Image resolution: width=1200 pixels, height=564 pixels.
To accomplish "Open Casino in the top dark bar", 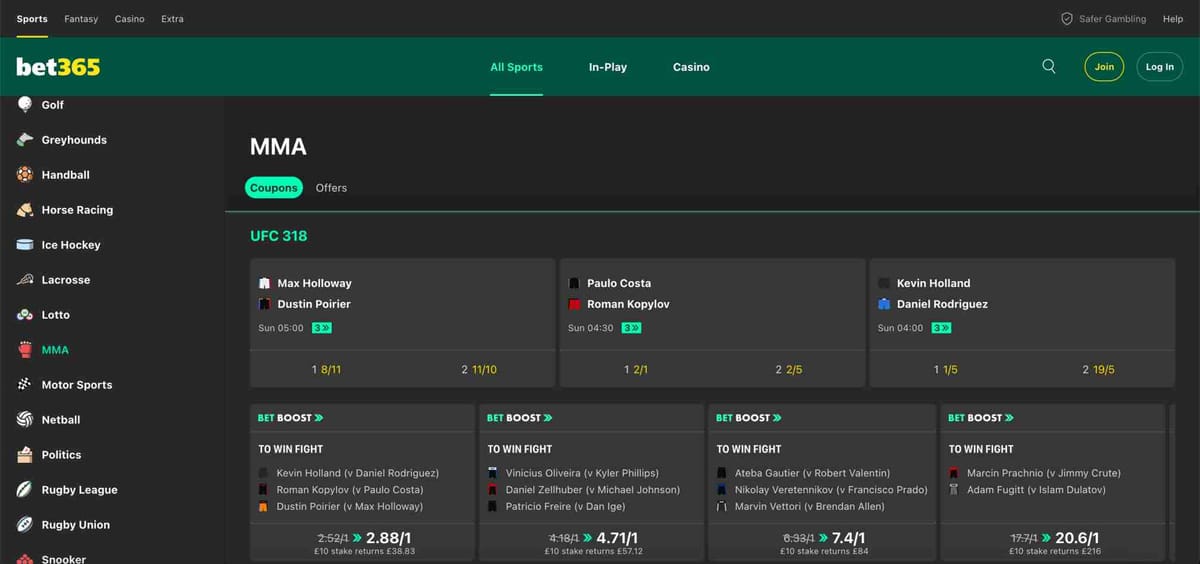I will click(129, 19).
